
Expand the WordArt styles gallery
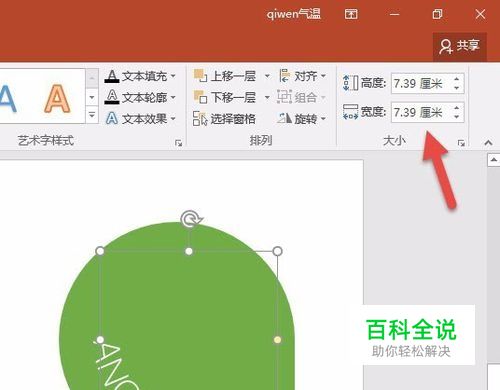[x=92, y=115]
